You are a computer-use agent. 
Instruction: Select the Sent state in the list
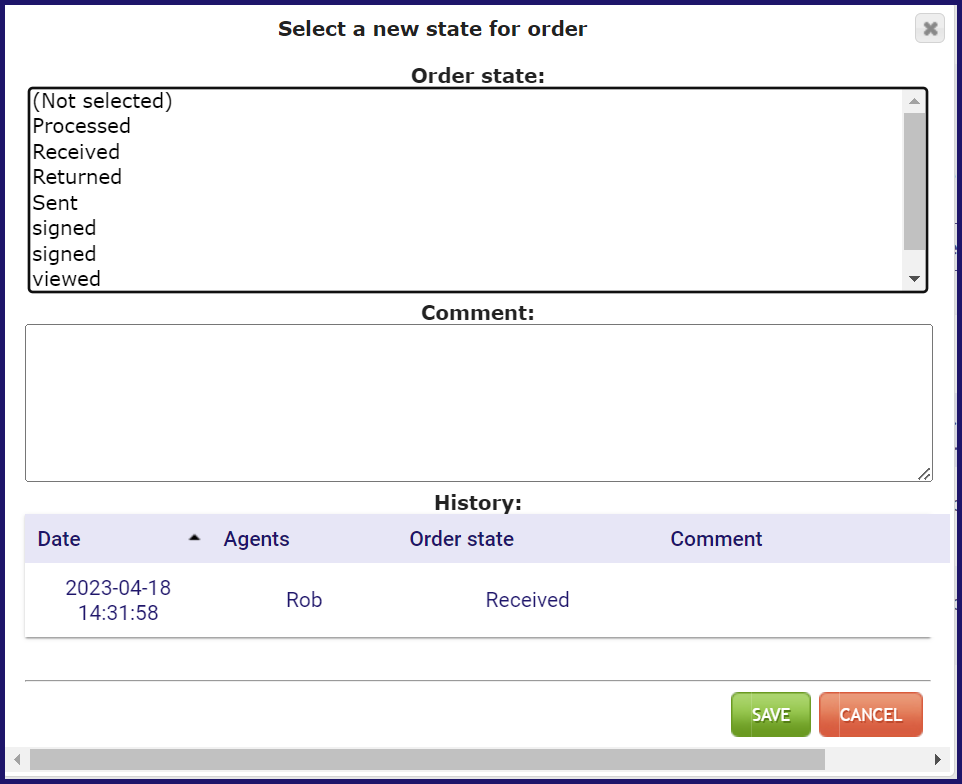[x=55, y=203]
